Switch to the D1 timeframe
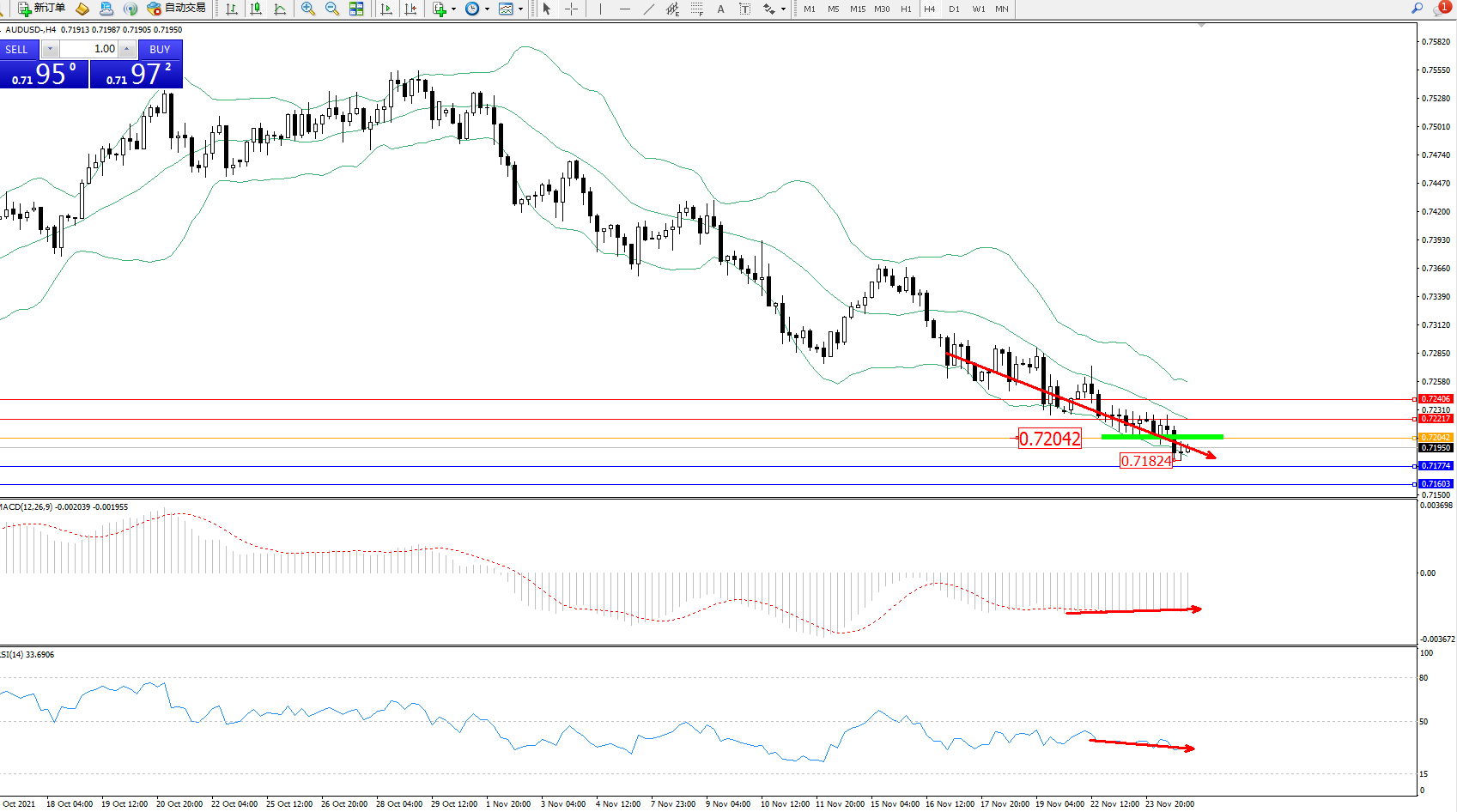The height and width of the screenshot is (812, 1457). pyautogui.click(x=954, y=9)
